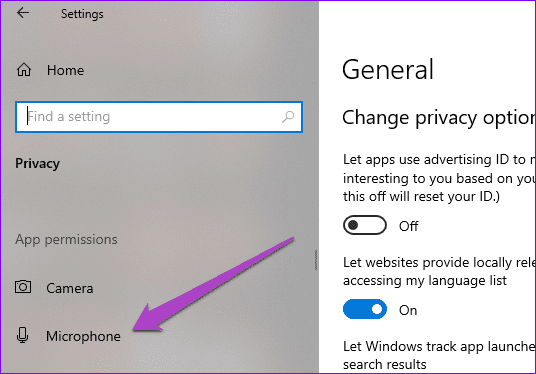536x374 pixels.
Task: Click the magnifier icon in search box
Action: pos(288,117)
